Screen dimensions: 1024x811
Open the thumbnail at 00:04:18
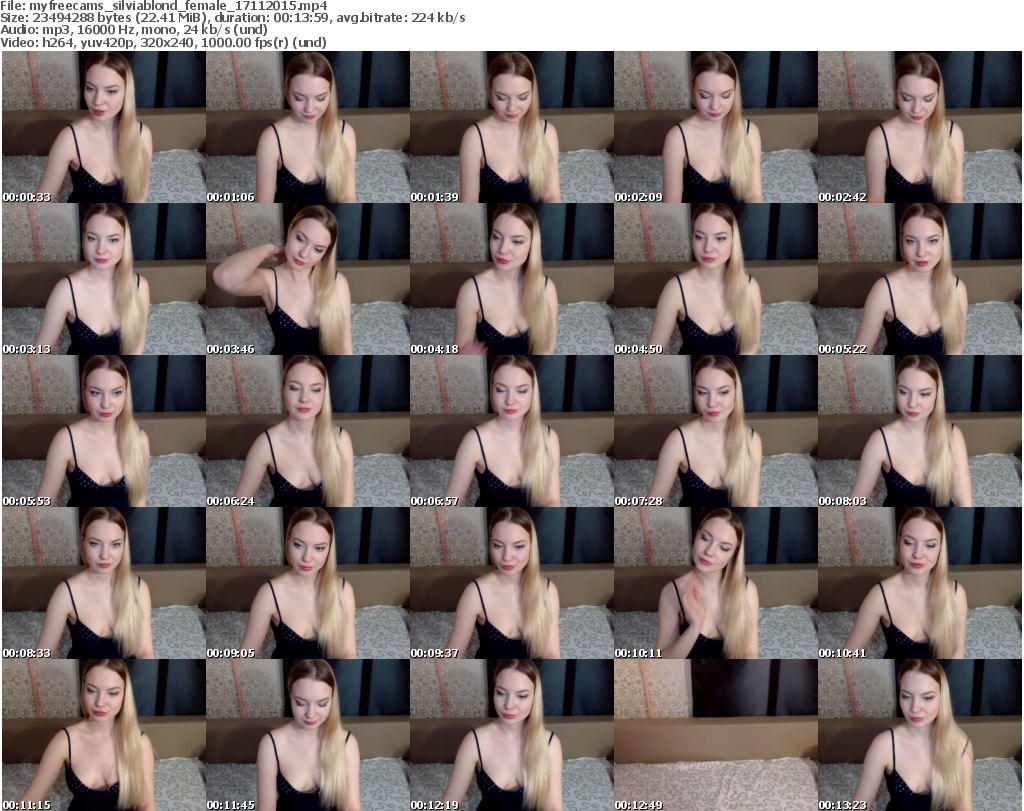(x=512, y=279)
